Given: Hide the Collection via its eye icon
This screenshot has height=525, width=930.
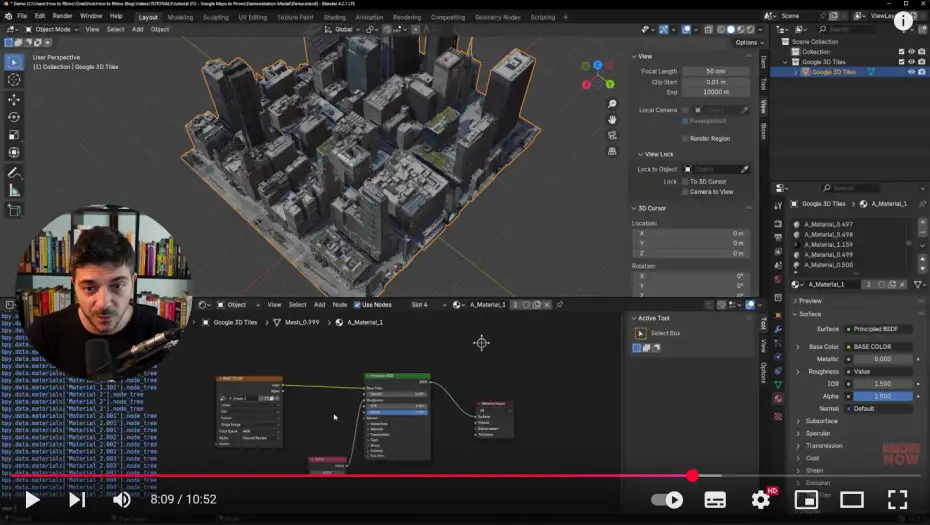Looking at the screenshot, I should 912,52.
